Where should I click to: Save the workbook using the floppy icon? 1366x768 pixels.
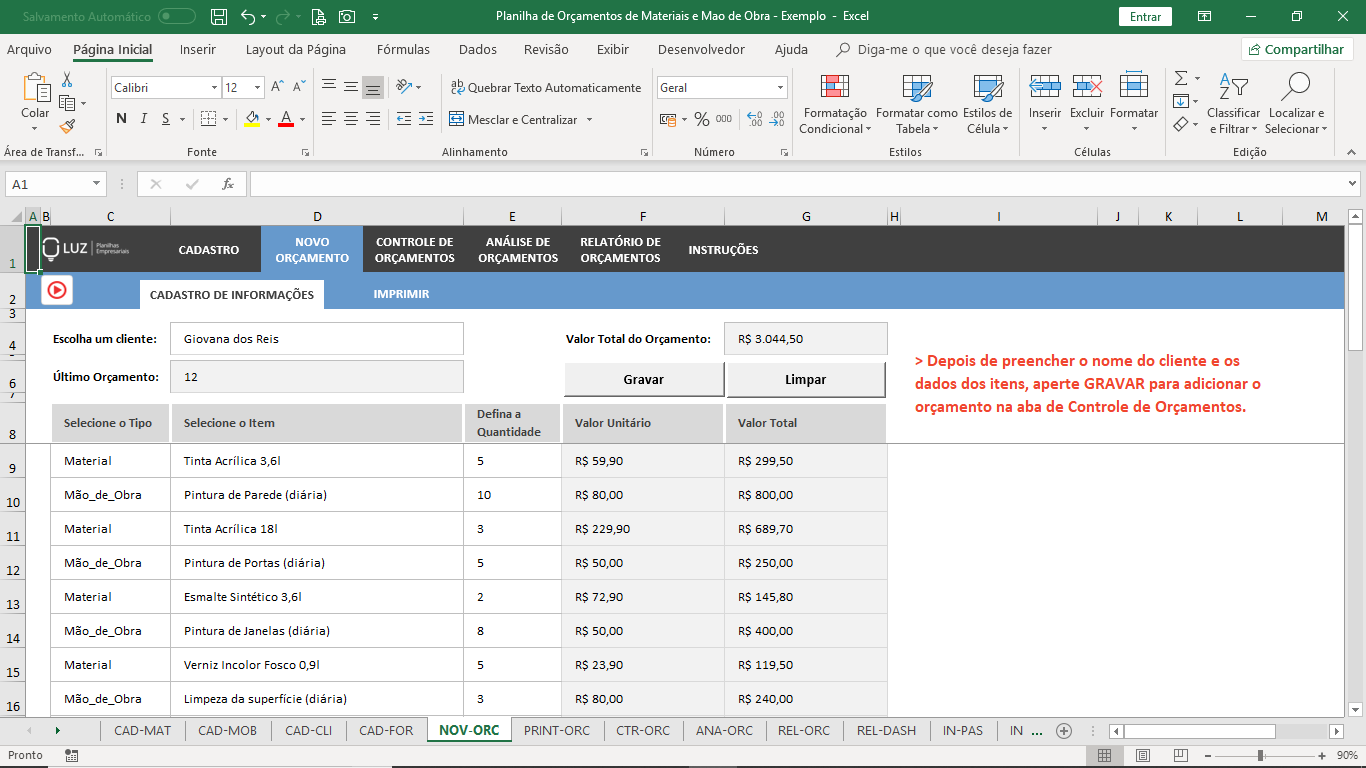[219, 16]
